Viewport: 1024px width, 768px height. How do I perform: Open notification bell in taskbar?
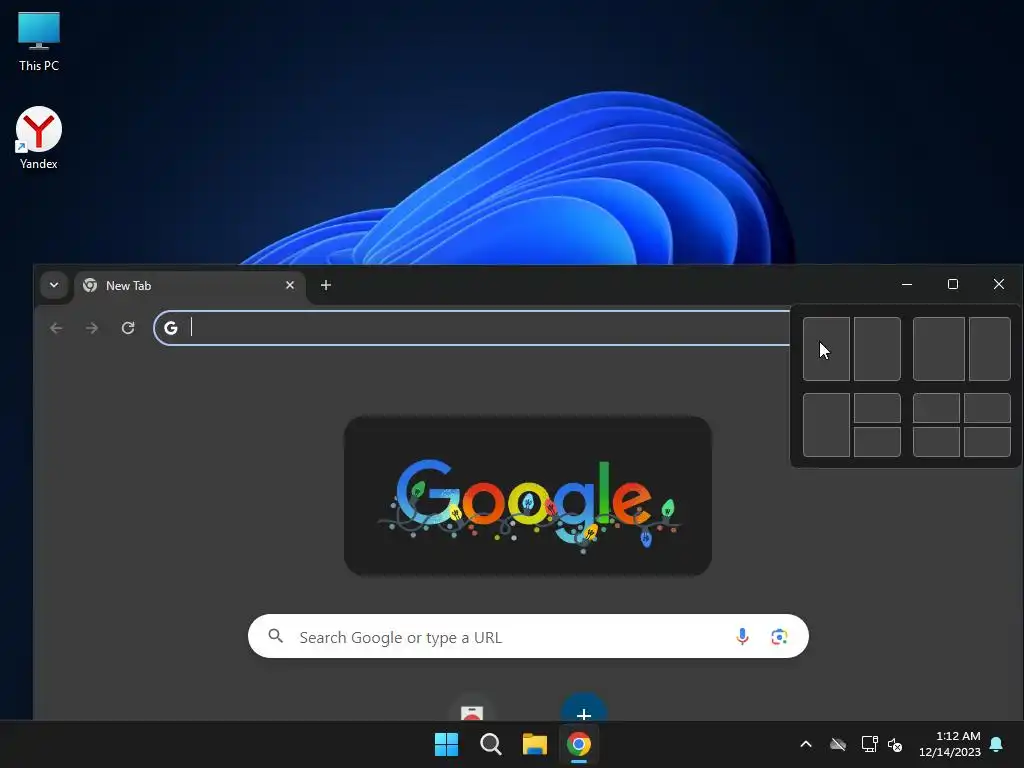[997, 744]
